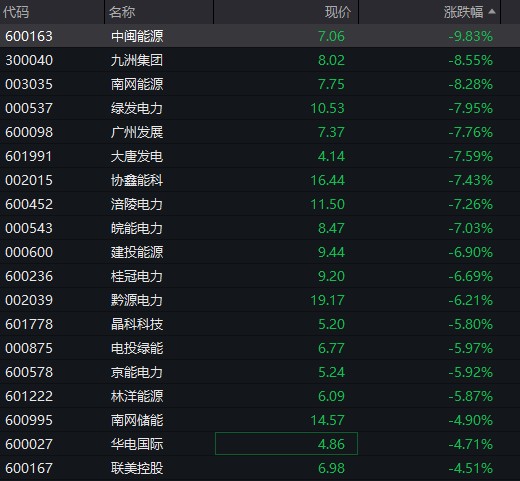Viewport: 520px width, 481px height.
Task: Click the 黔源电力 price 19.17
Action: (327, 300)
